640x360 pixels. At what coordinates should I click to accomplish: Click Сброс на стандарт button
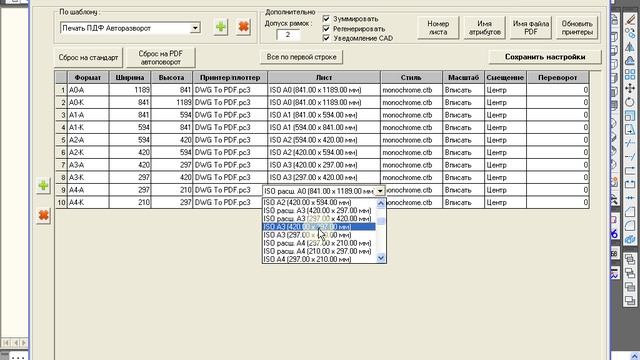point(88,58)
